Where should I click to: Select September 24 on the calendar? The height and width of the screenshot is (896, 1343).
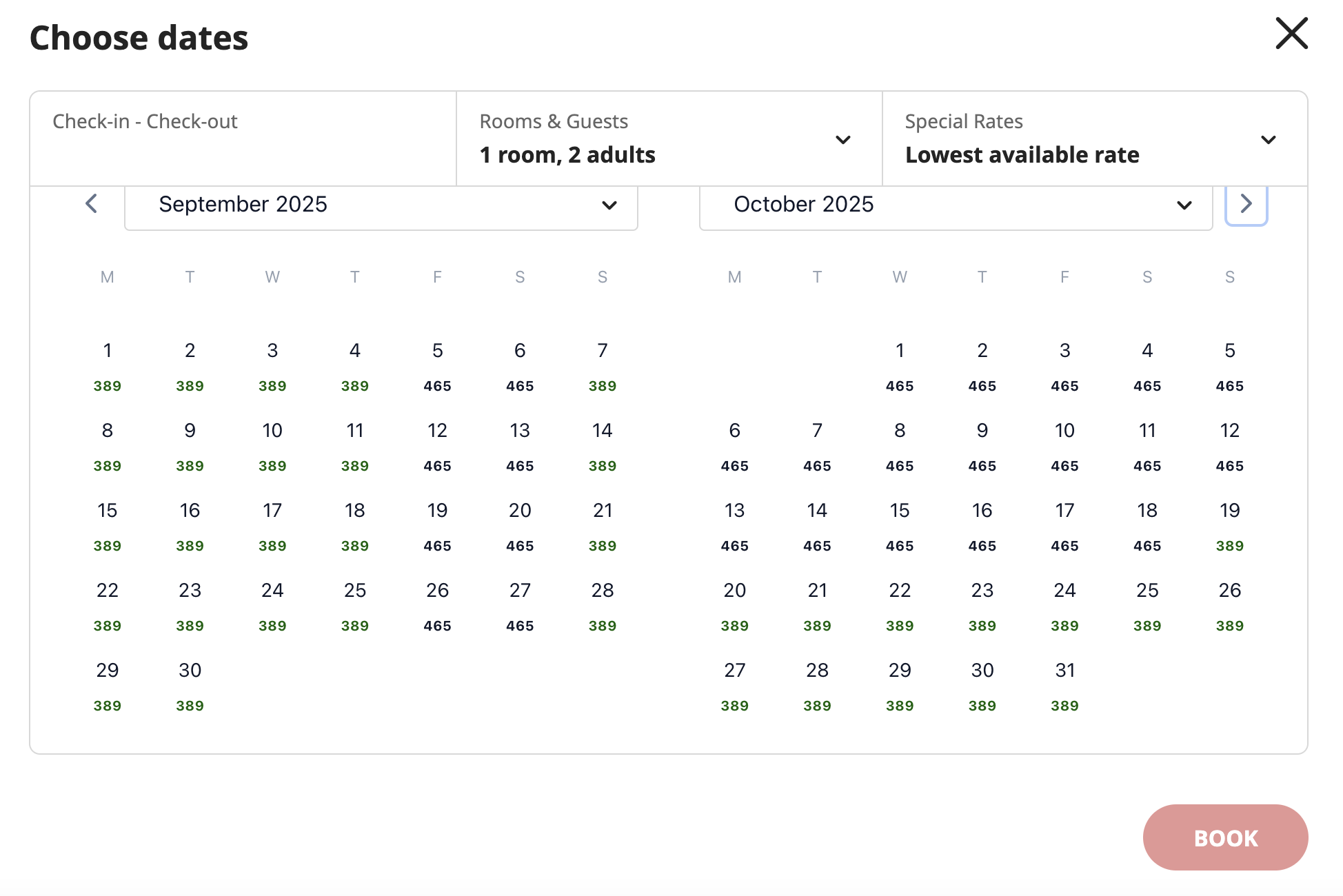pos(272,607)
